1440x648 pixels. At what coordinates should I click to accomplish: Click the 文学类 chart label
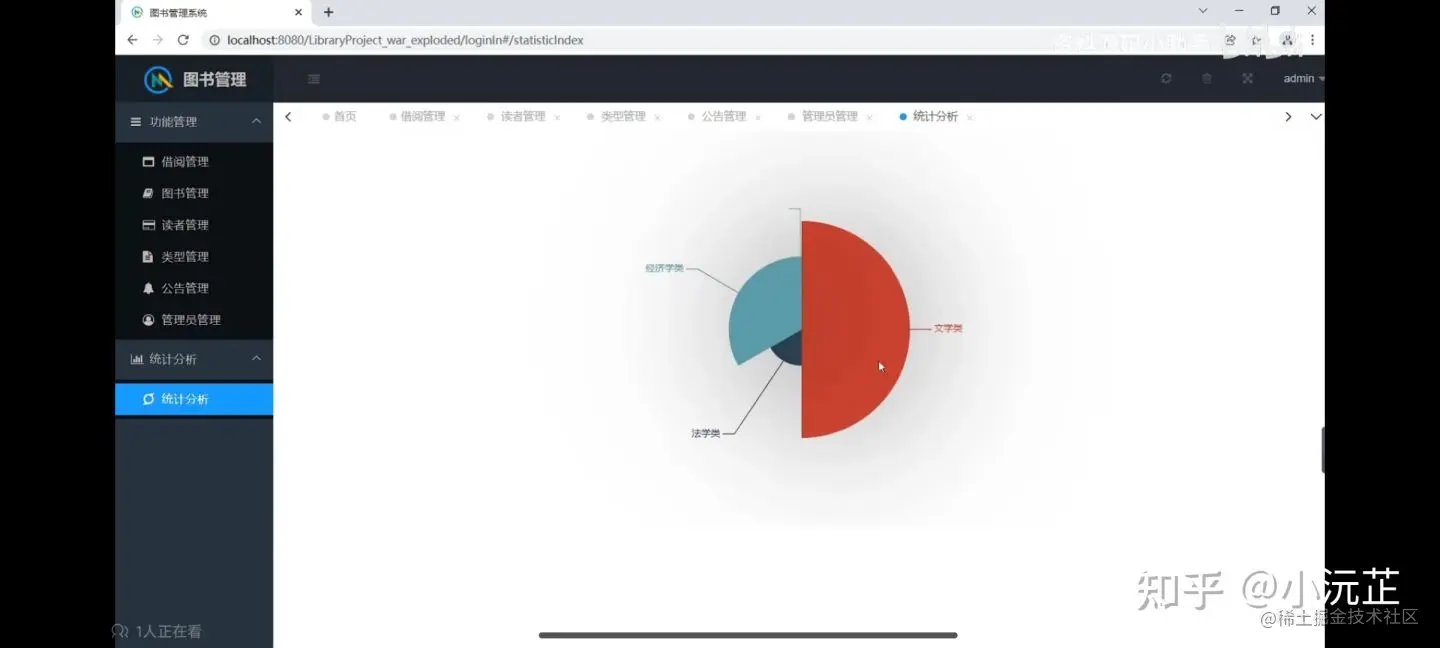point(948,328)
